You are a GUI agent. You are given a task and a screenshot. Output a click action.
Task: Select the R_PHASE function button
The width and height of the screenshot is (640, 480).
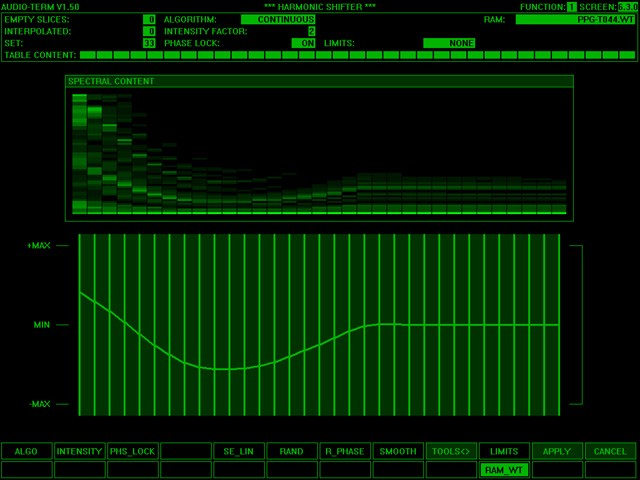coord(345,451)
